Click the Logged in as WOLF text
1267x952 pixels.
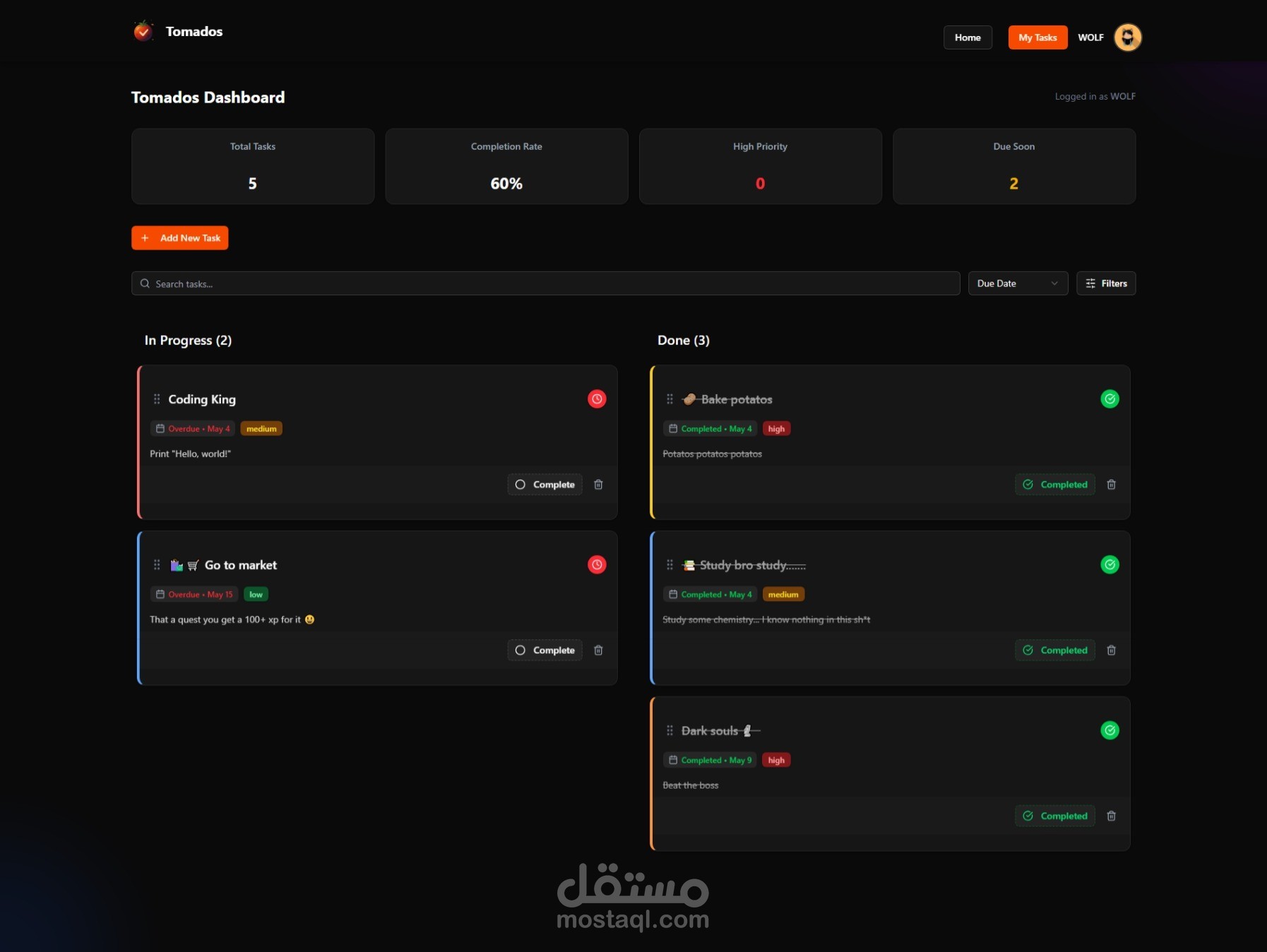[1095, 97]
